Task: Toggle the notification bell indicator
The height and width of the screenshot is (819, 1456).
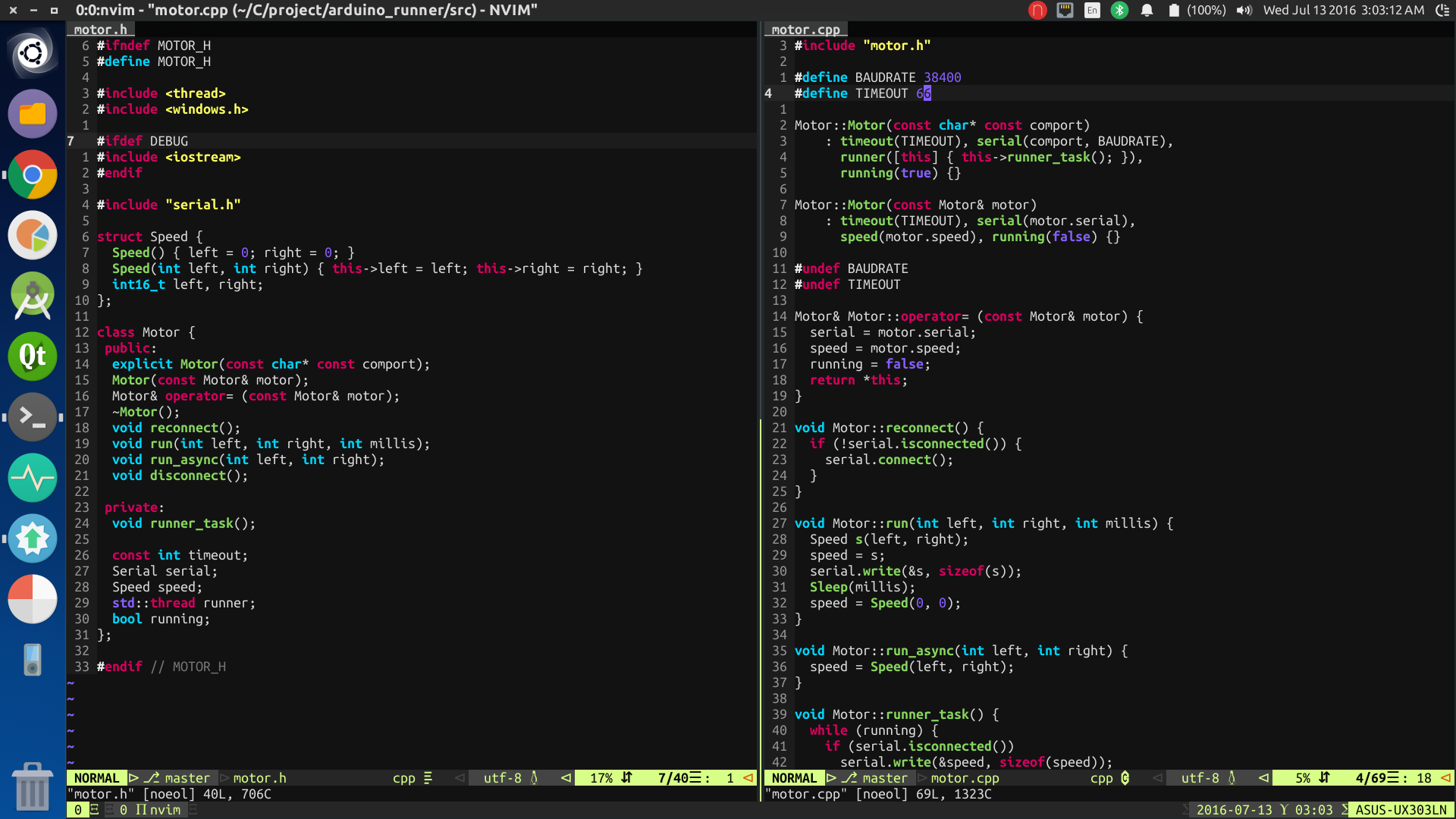Action: [x=1147, y=11]
